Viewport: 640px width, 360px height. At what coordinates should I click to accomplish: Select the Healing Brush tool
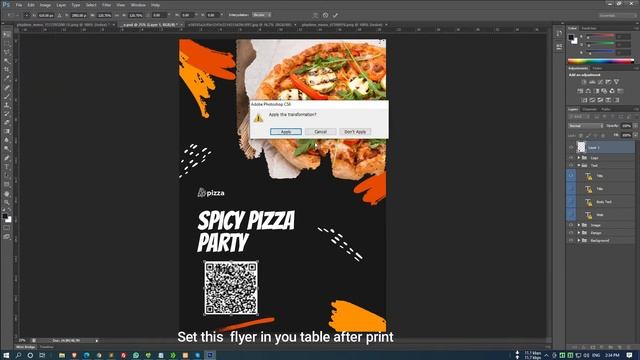pyautogui.click(x=7, y=87)
